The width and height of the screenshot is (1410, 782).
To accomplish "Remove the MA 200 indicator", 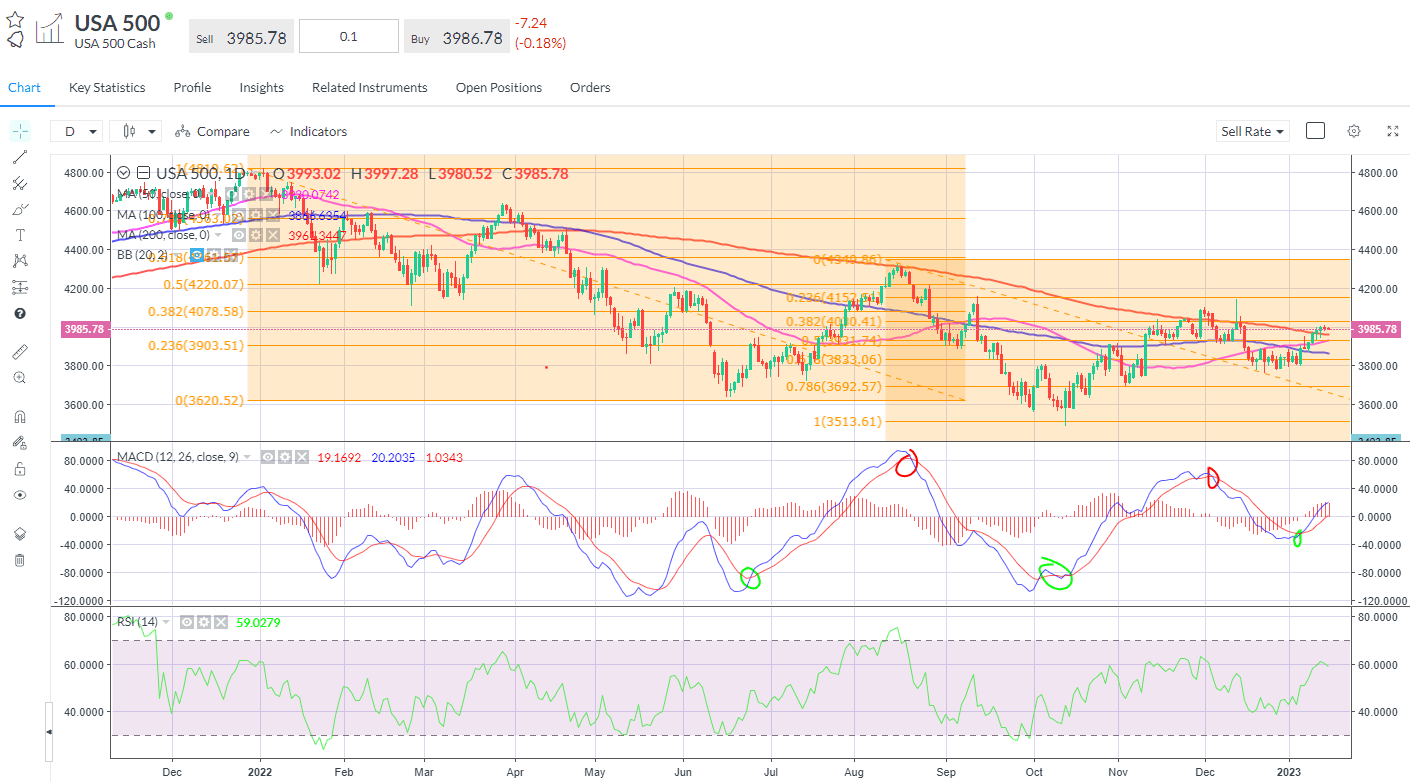I will [273, 235].
